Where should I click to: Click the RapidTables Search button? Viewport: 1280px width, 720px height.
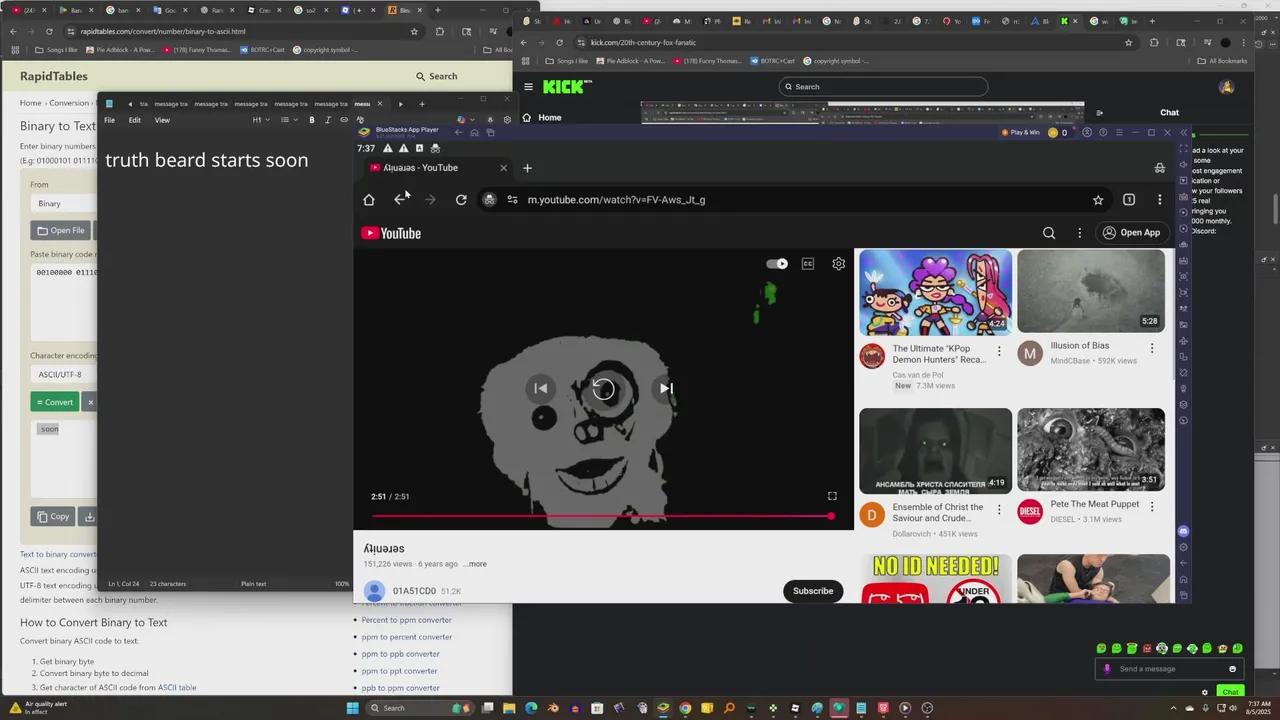437,76
